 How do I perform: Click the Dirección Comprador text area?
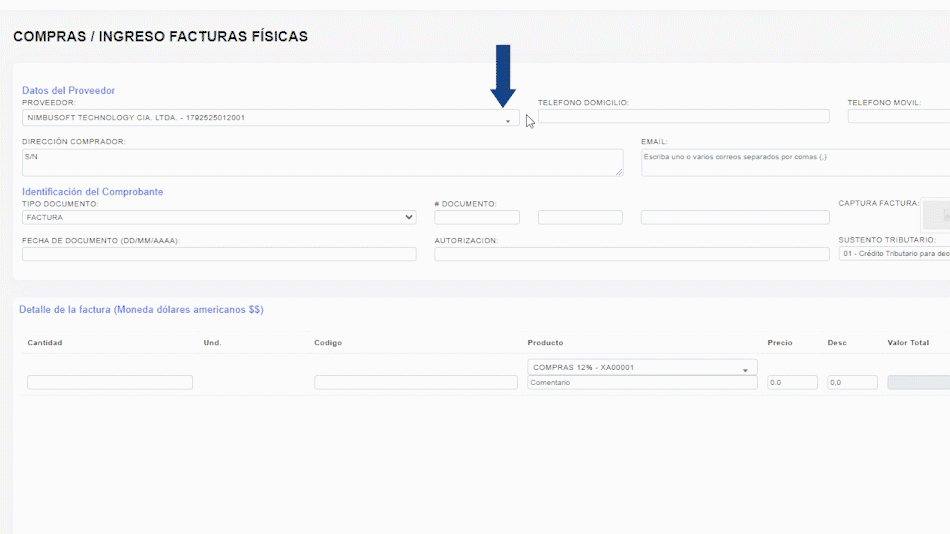322,163
